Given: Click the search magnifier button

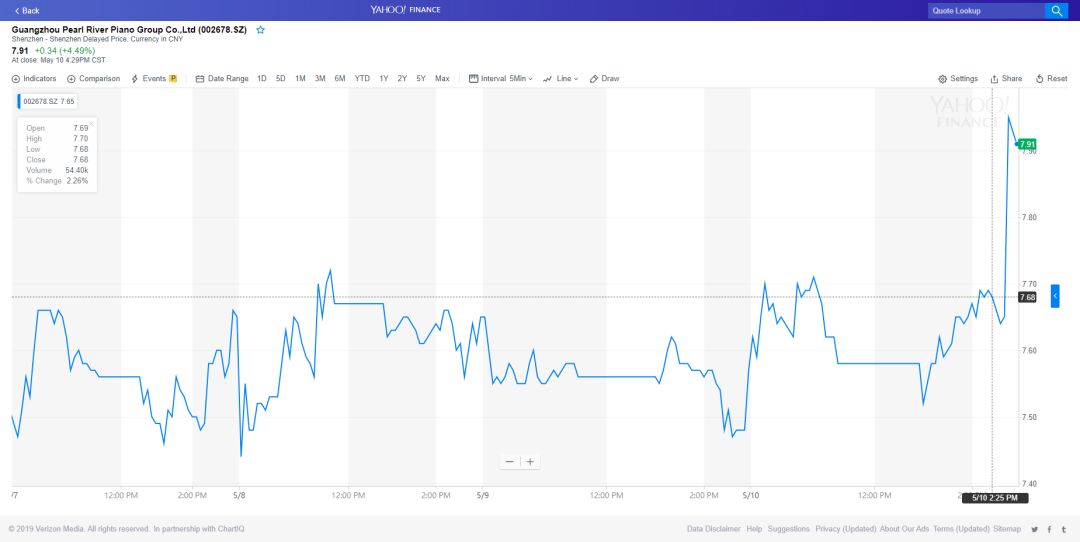Looking at the screenshot, I should (1056, 11).
